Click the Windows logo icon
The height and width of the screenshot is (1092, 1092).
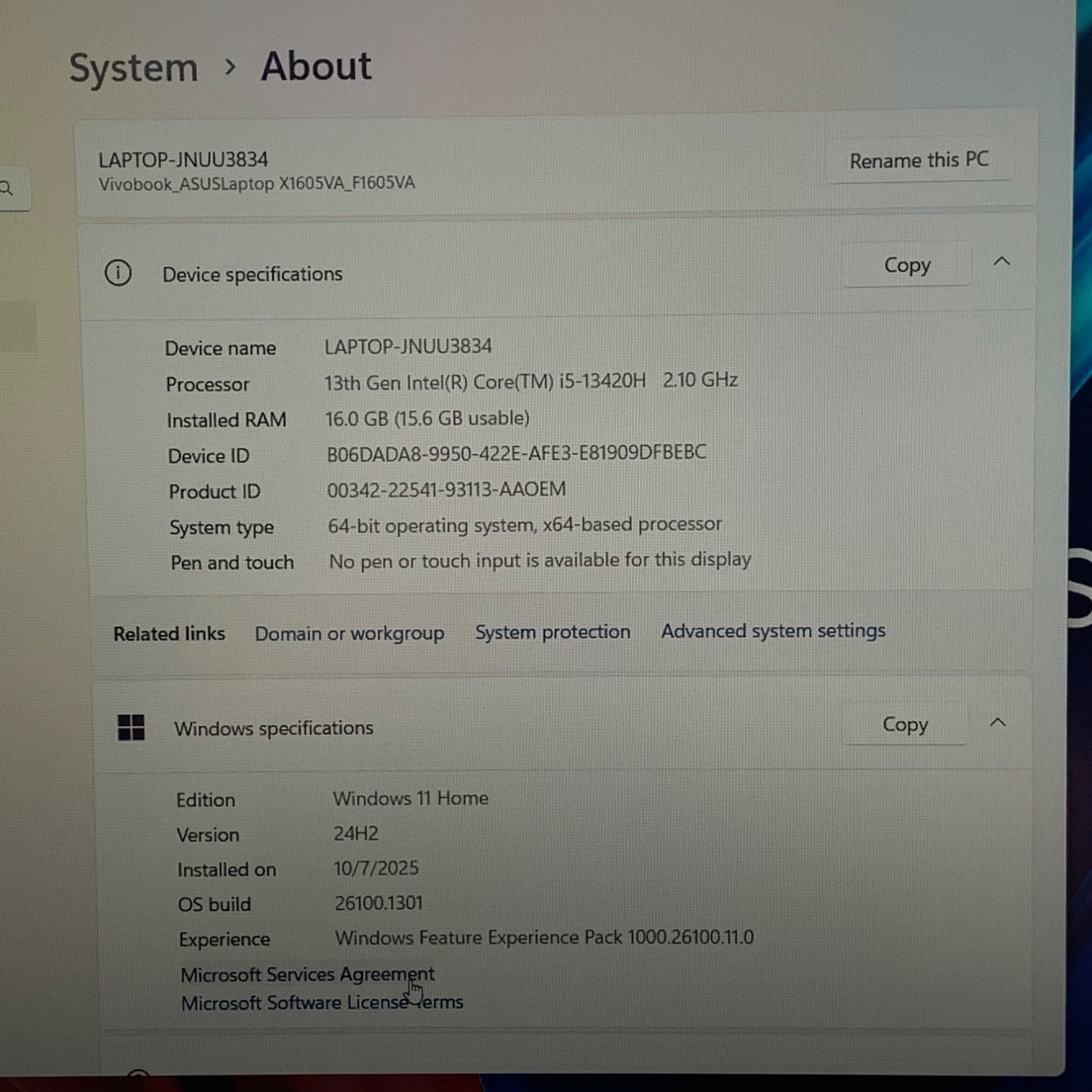[131, 727]
